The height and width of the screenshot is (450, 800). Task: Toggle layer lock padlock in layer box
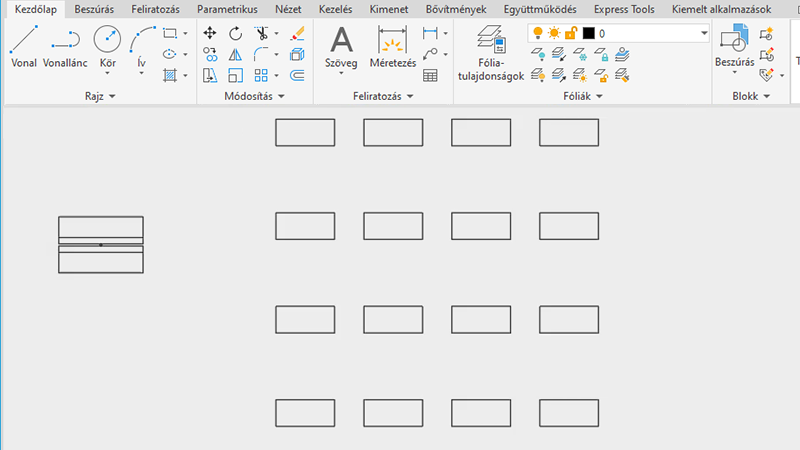(x=570, y=34)
